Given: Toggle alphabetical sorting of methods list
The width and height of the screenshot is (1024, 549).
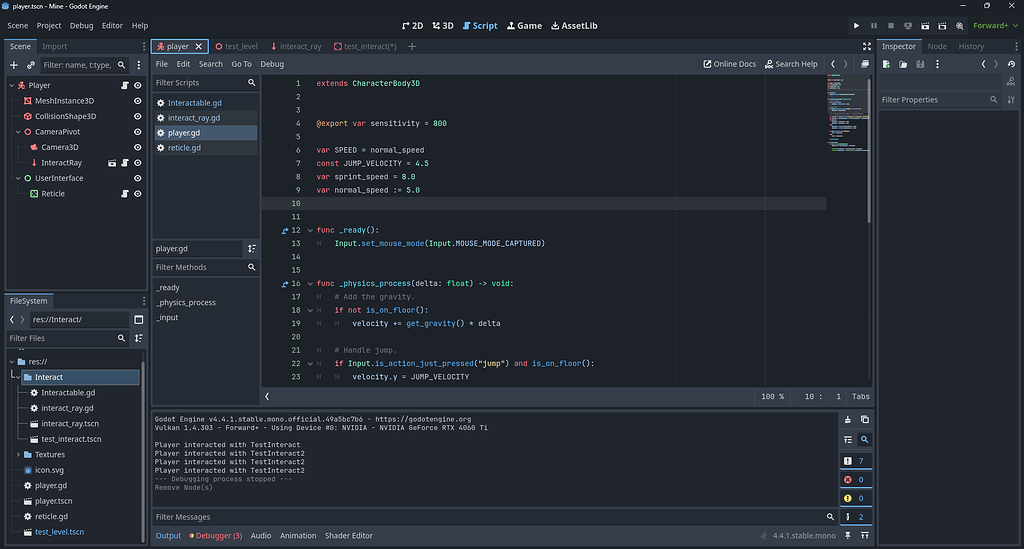Looking at the screenshot, I should (251, 249).
